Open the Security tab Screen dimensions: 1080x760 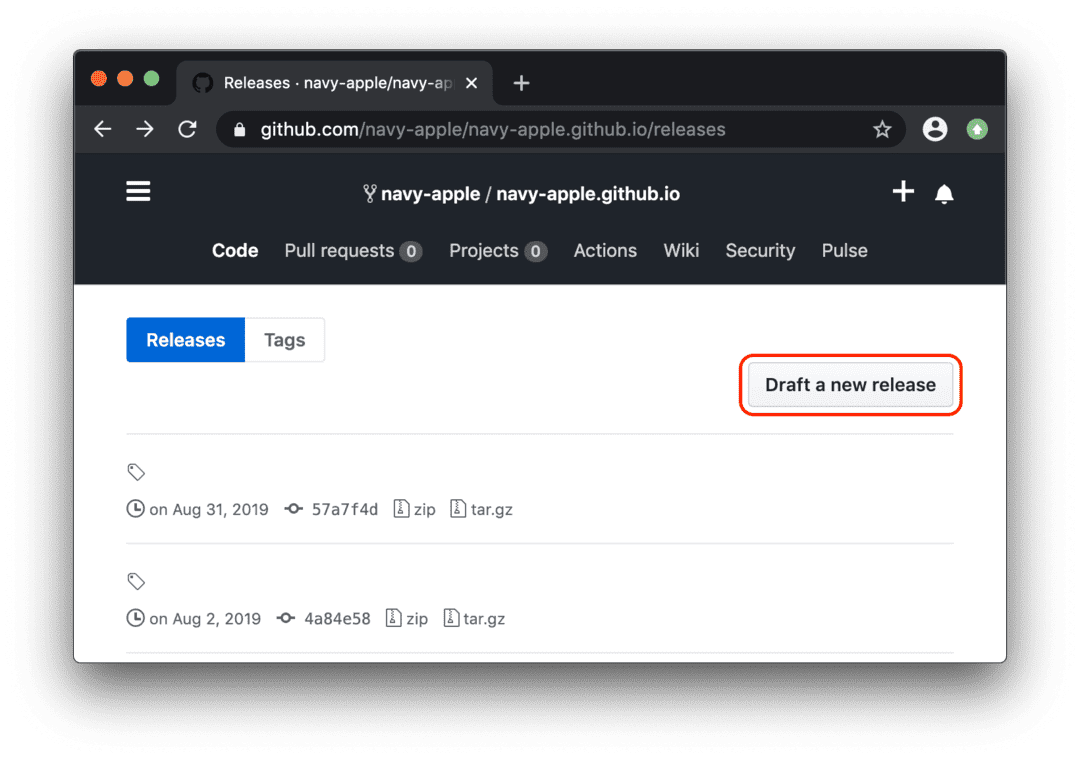point(760,251)
